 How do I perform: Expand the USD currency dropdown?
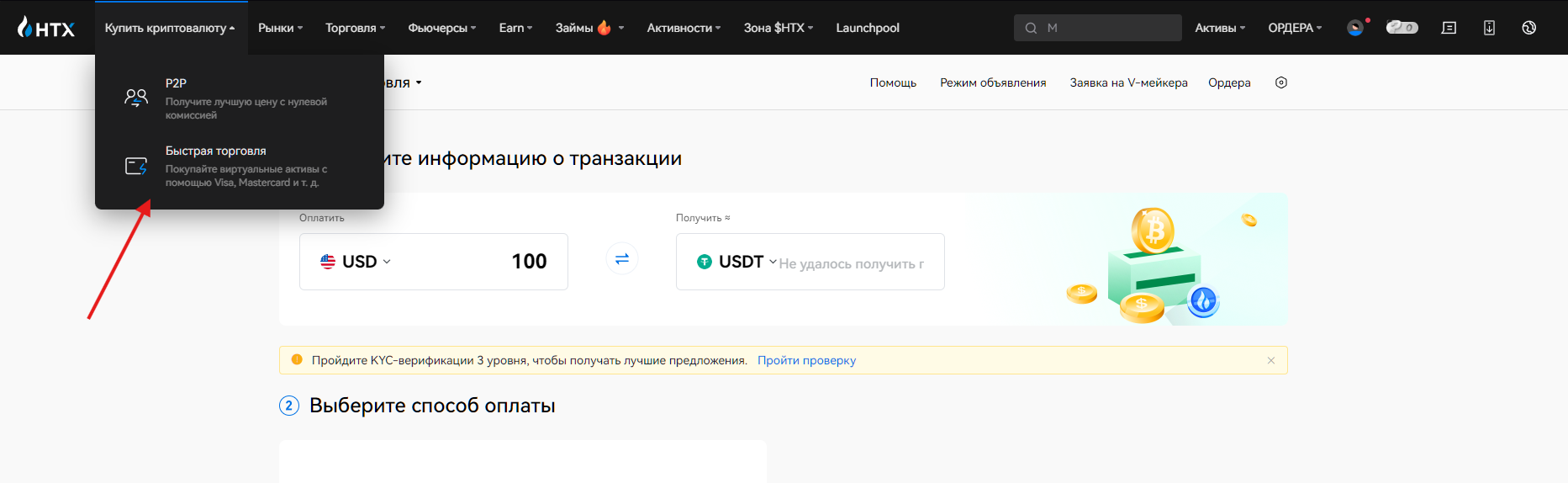tap(356, 262)
